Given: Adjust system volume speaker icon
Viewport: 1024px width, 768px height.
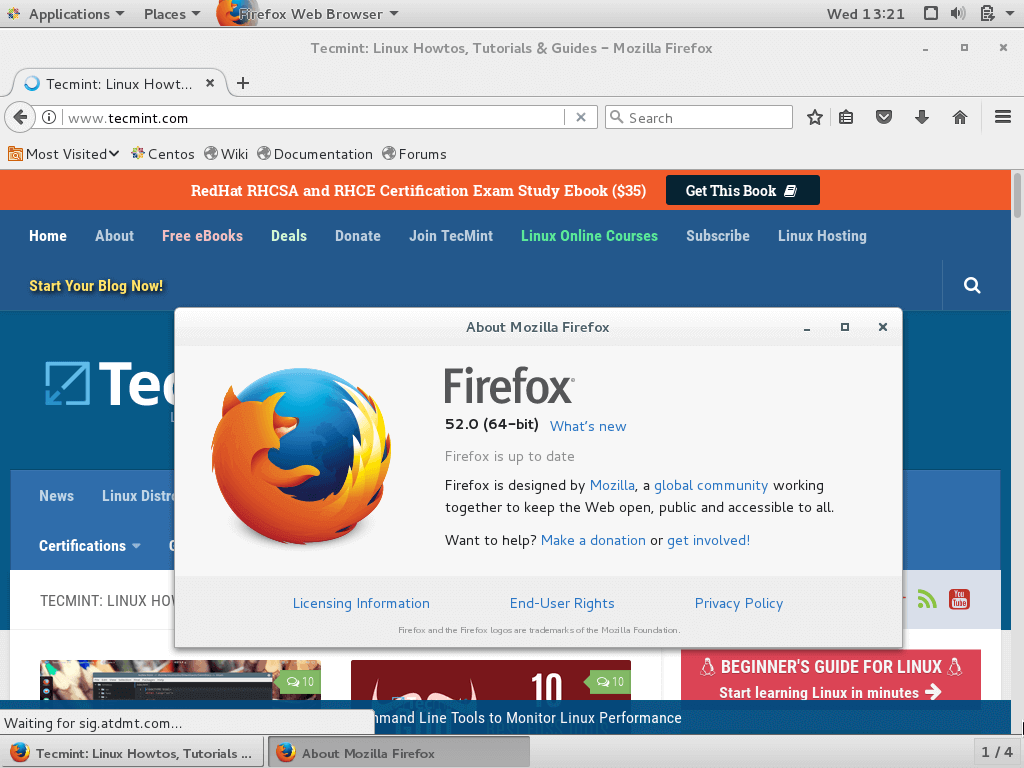Looking at the screenshot, I should [958, 14].
